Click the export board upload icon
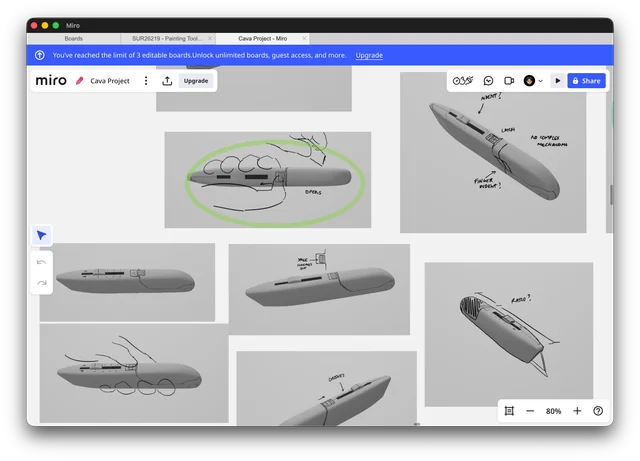Screen dimensions: 640x461 [167, 81]
